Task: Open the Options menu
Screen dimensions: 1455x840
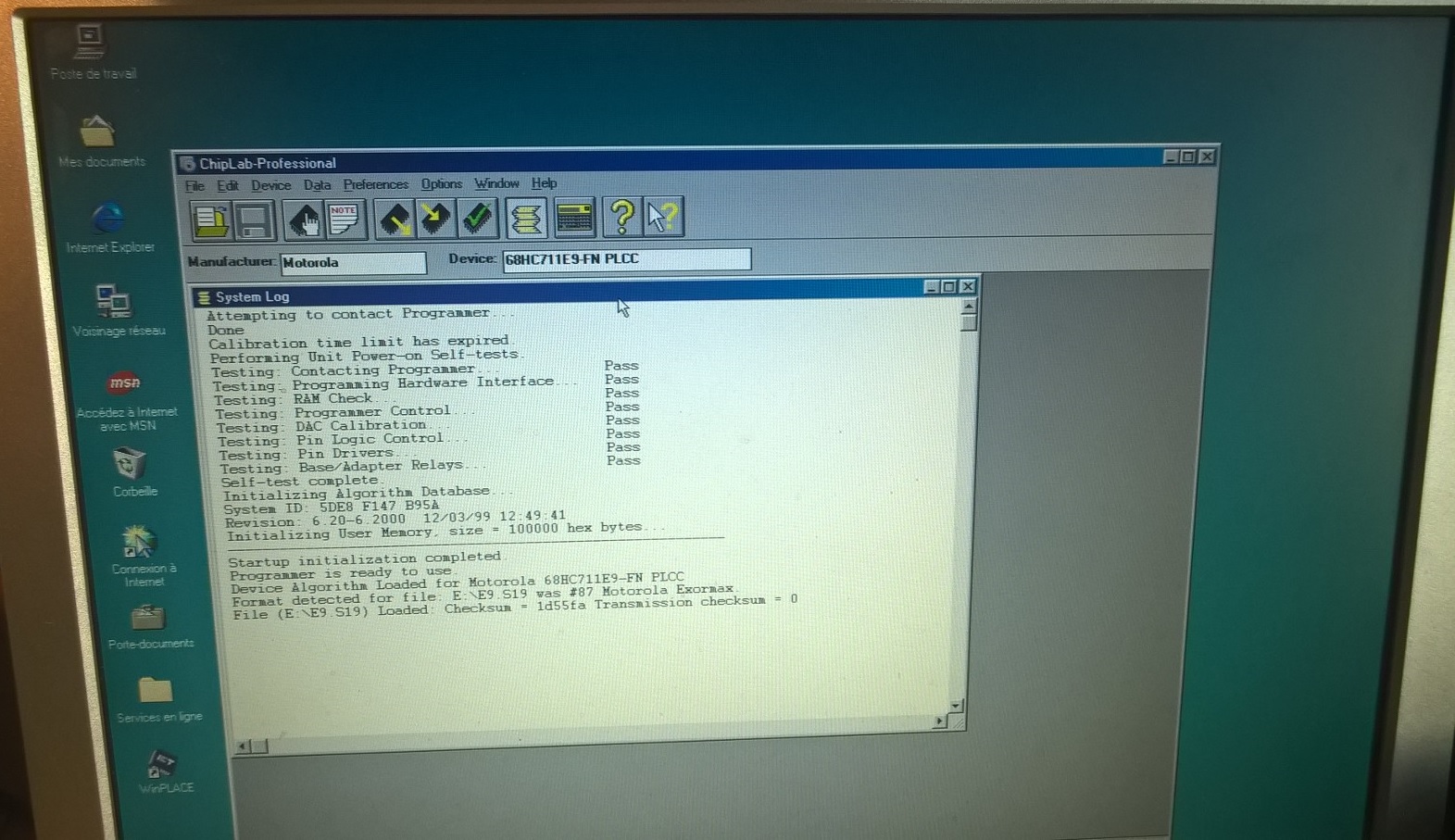Action: click(441, 184)
